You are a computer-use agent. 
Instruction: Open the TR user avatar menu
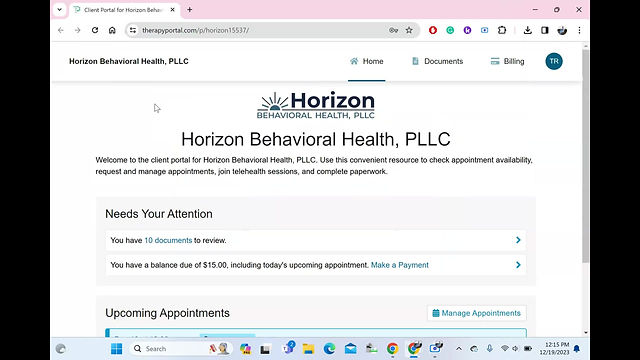point(554,61)
